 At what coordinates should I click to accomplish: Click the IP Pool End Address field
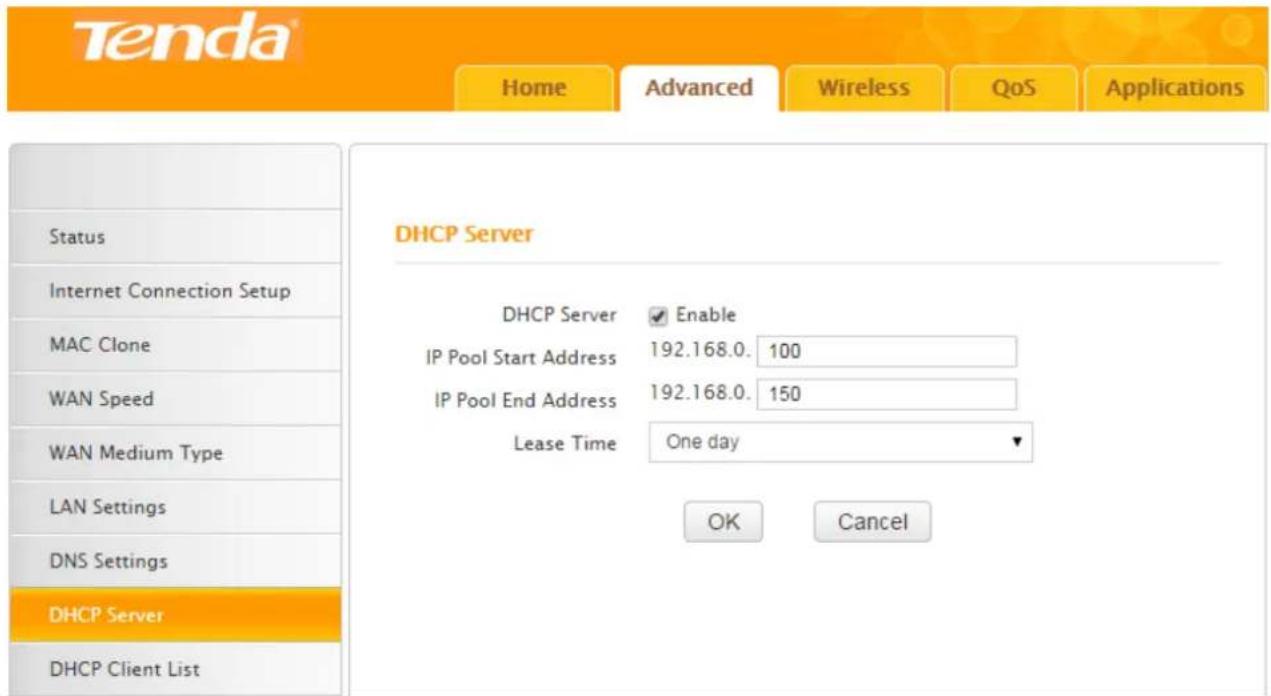coord(886,395)
